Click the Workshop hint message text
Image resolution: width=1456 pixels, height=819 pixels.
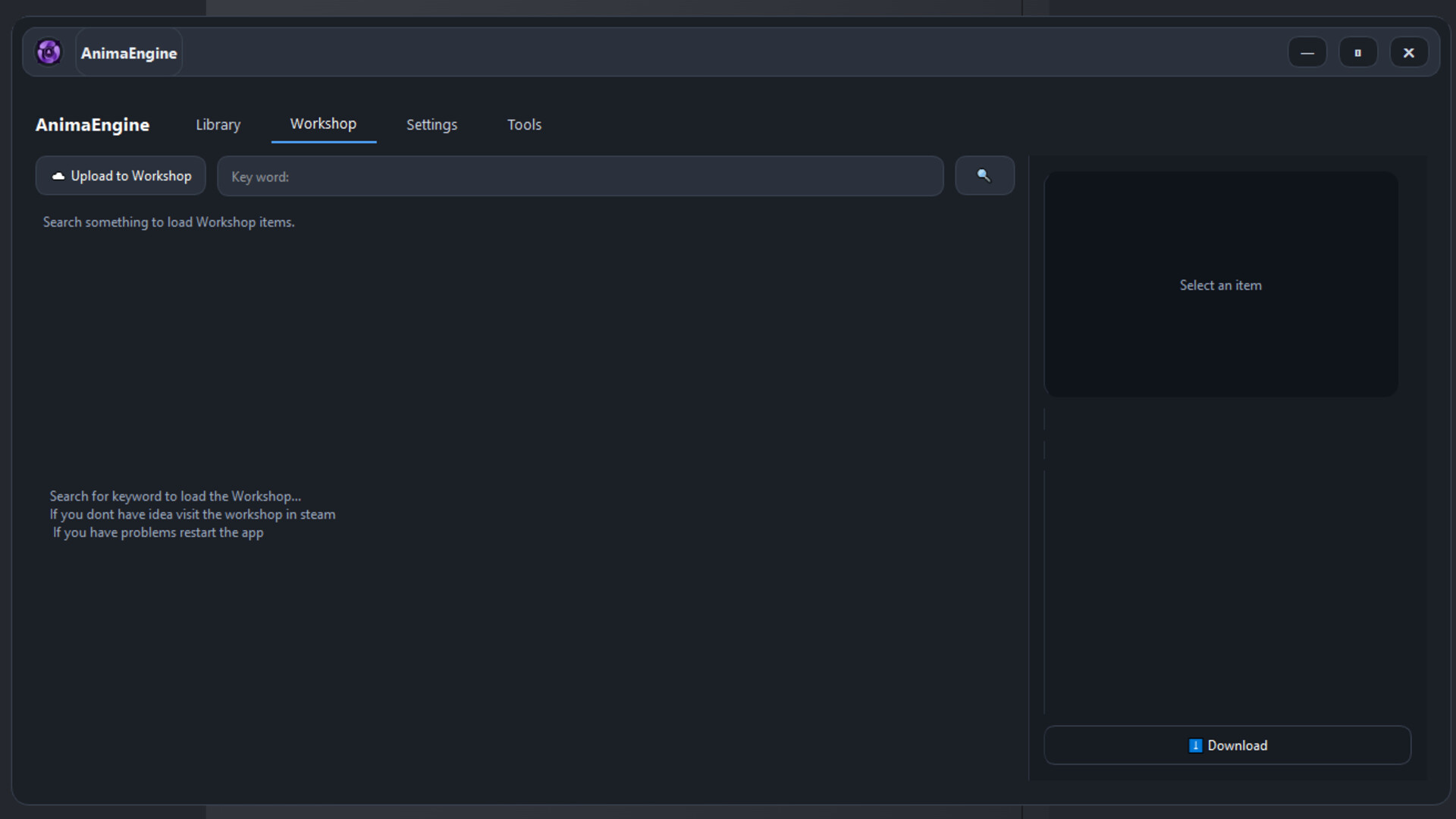[x=192, y=514]
